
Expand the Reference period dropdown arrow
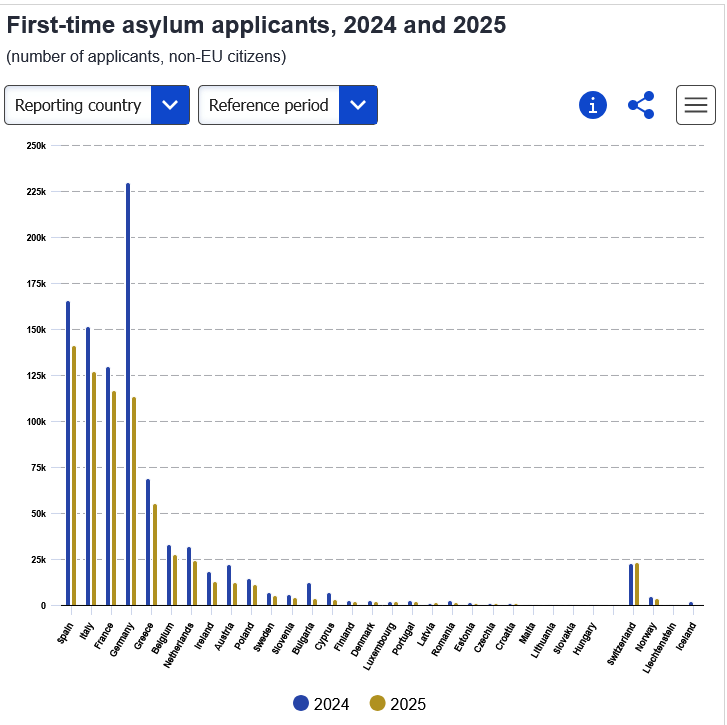coord(358,105)
